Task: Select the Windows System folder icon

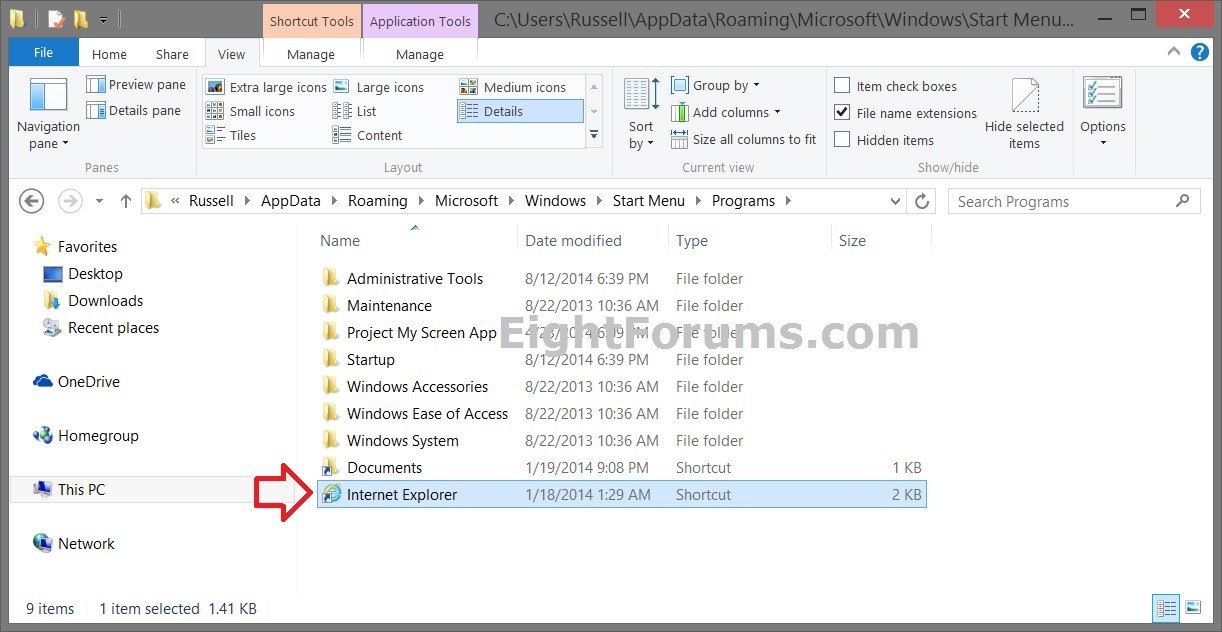Action: (331, 441)
